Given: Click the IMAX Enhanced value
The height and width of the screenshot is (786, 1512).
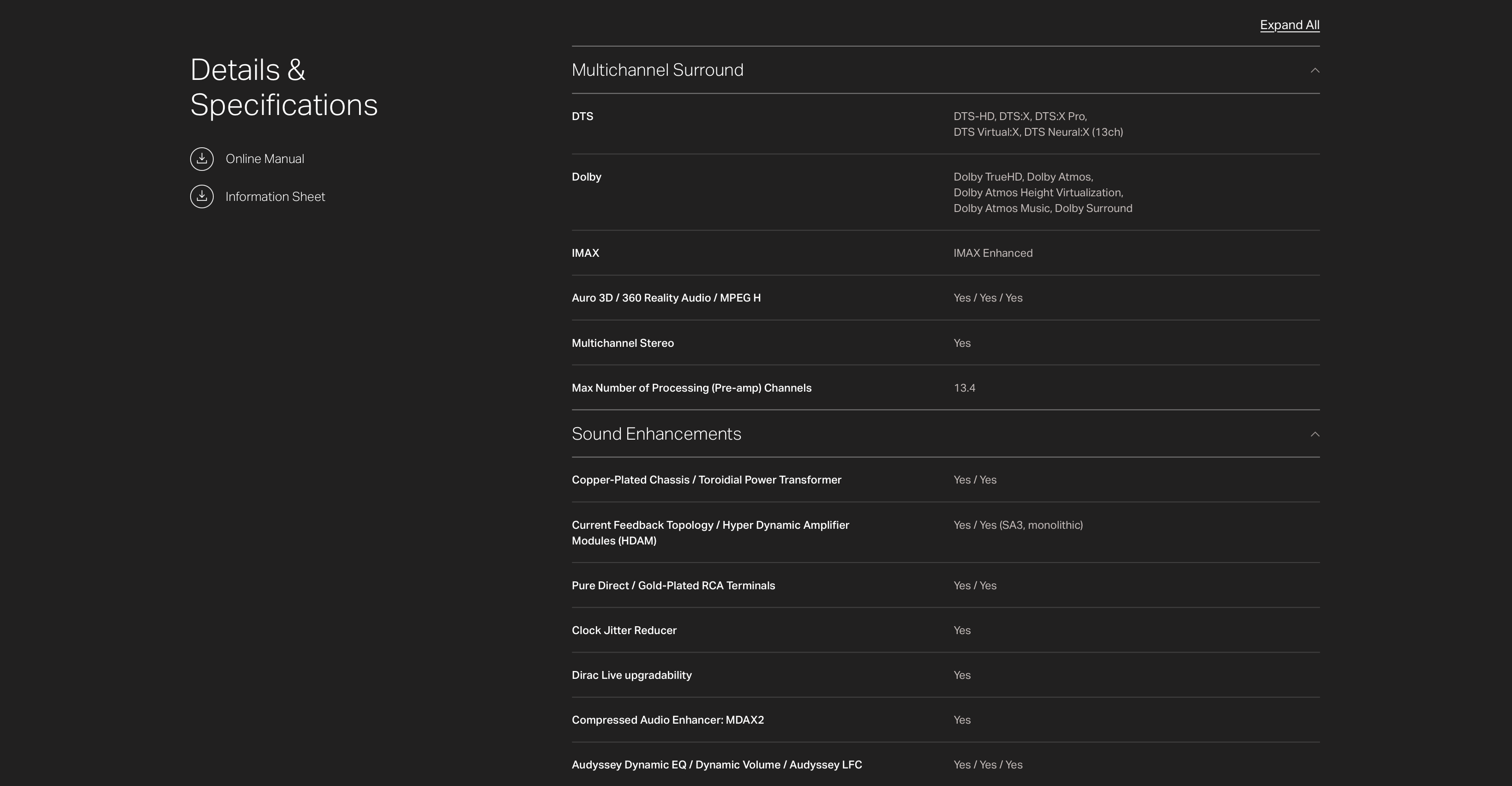Looking at the screenshot, I should pyautogui.click(x=993, y=253).
